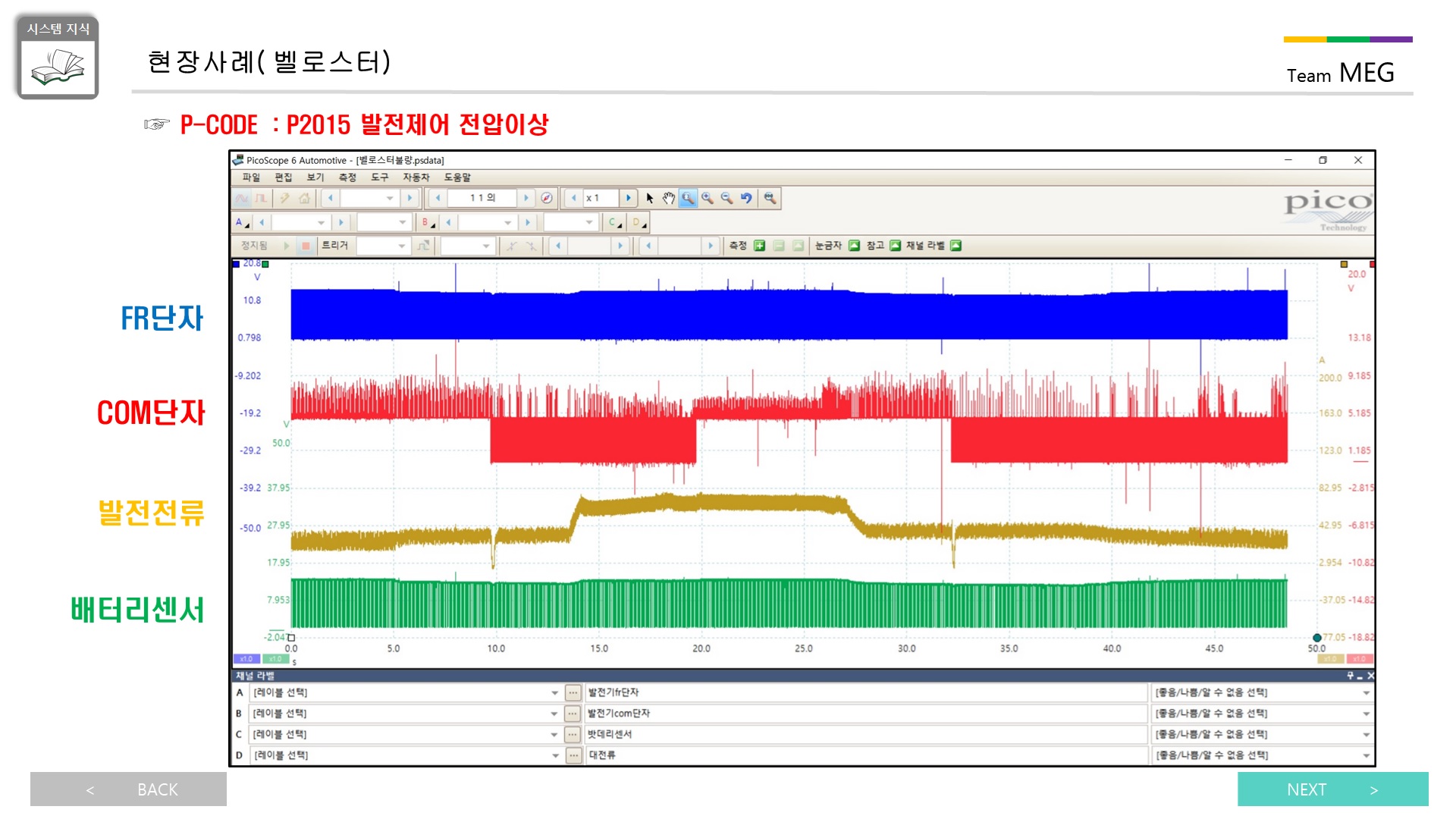1456x819 pixels.
Task: Select the hand pan tool
Action: 668,198
